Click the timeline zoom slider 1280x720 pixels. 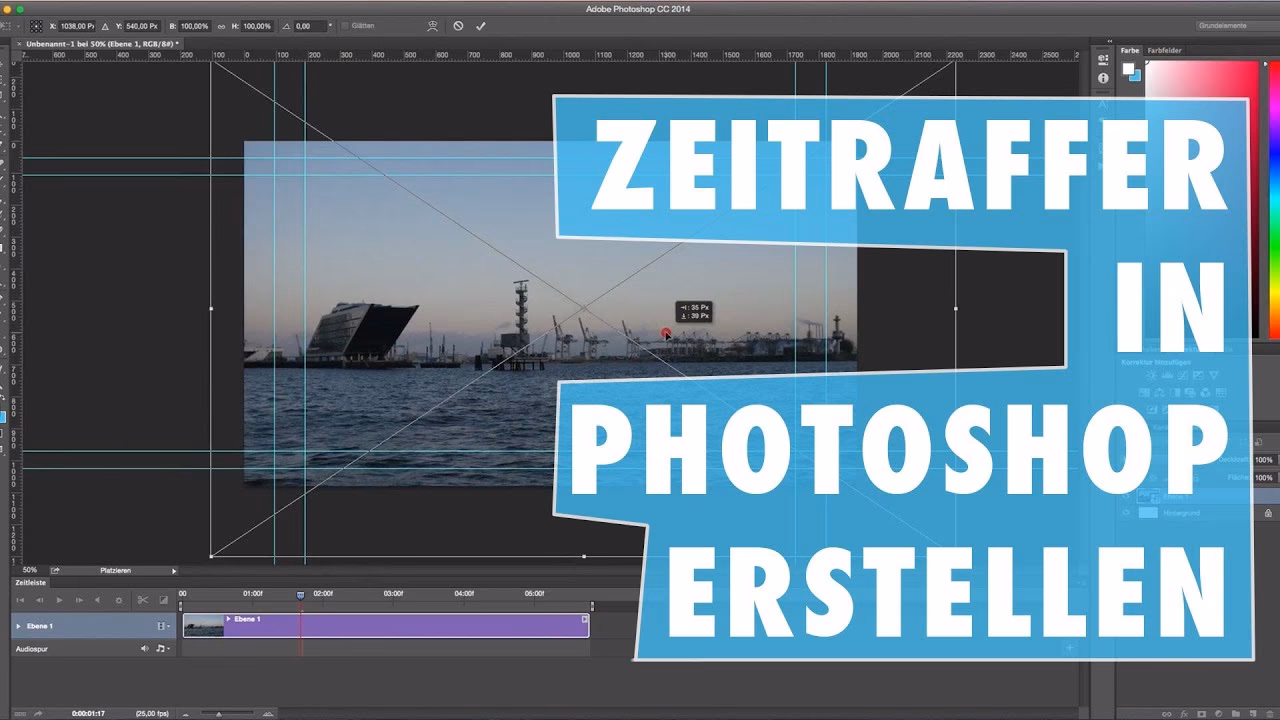pos(219,714)
